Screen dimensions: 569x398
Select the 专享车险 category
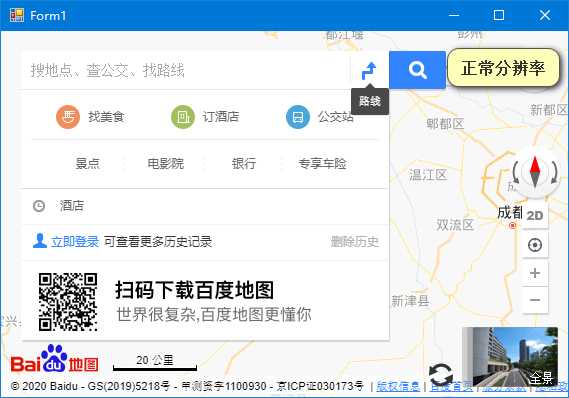tap(322, 164)
